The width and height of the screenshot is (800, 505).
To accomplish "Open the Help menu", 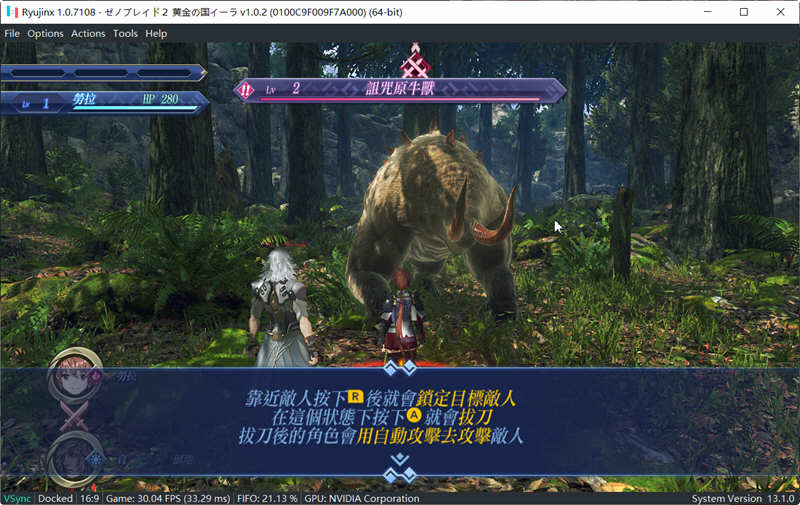I will pos(156,34).
